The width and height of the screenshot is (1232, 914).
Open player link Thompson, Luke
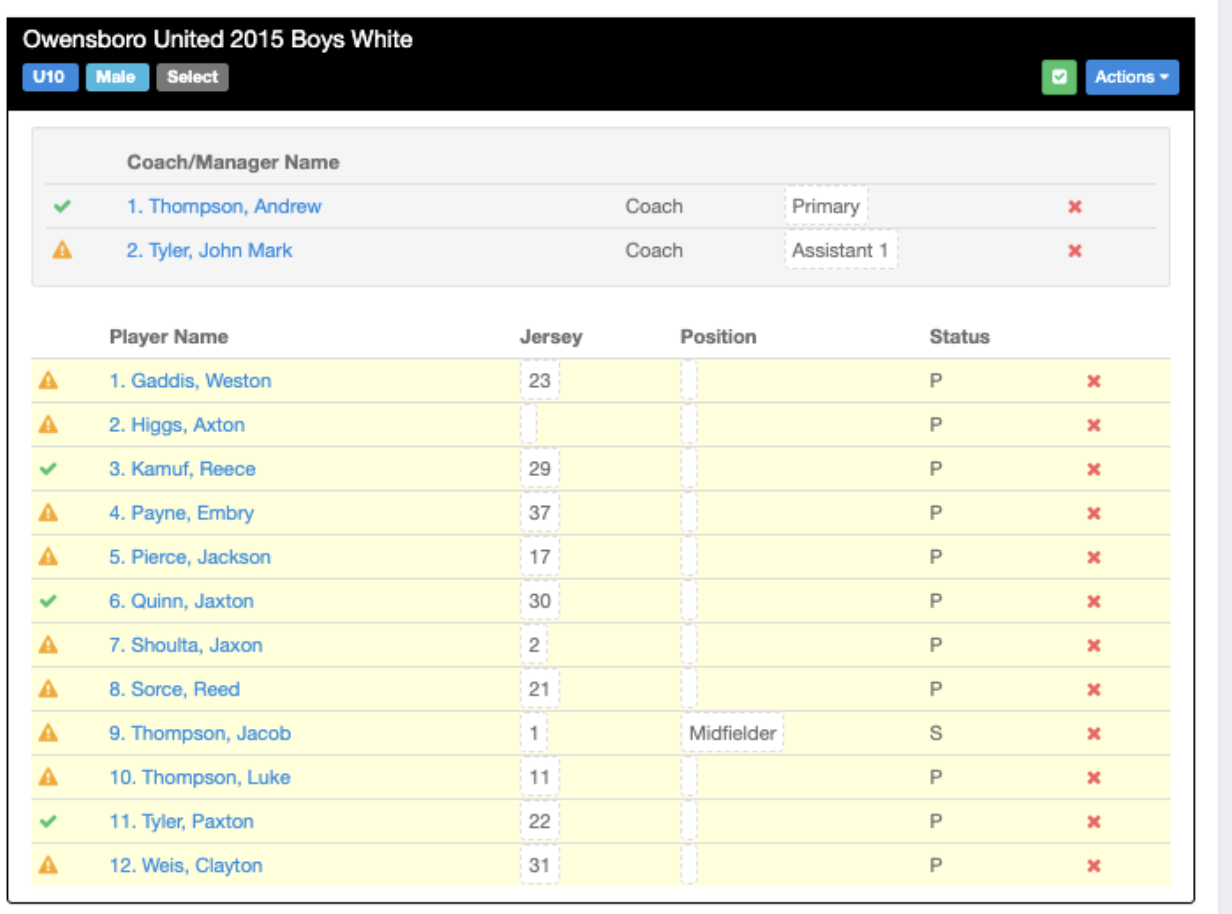pos(200,777)
